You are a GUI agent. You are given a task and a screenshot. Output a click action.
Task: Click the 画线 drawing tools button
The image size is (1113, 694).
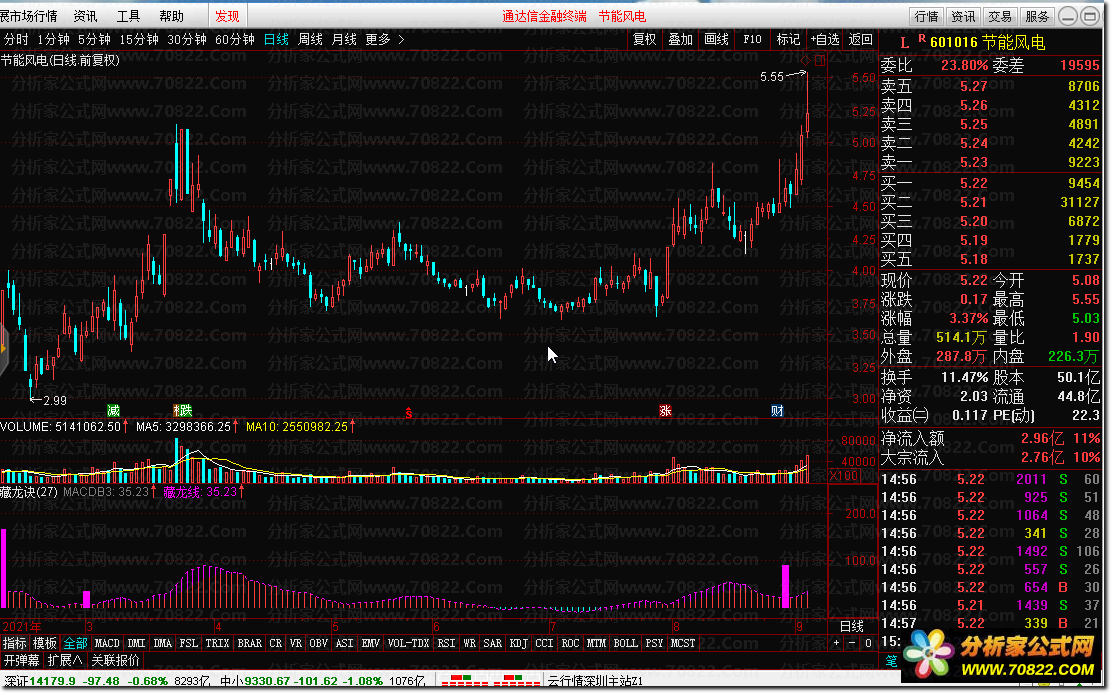[716, 39]
